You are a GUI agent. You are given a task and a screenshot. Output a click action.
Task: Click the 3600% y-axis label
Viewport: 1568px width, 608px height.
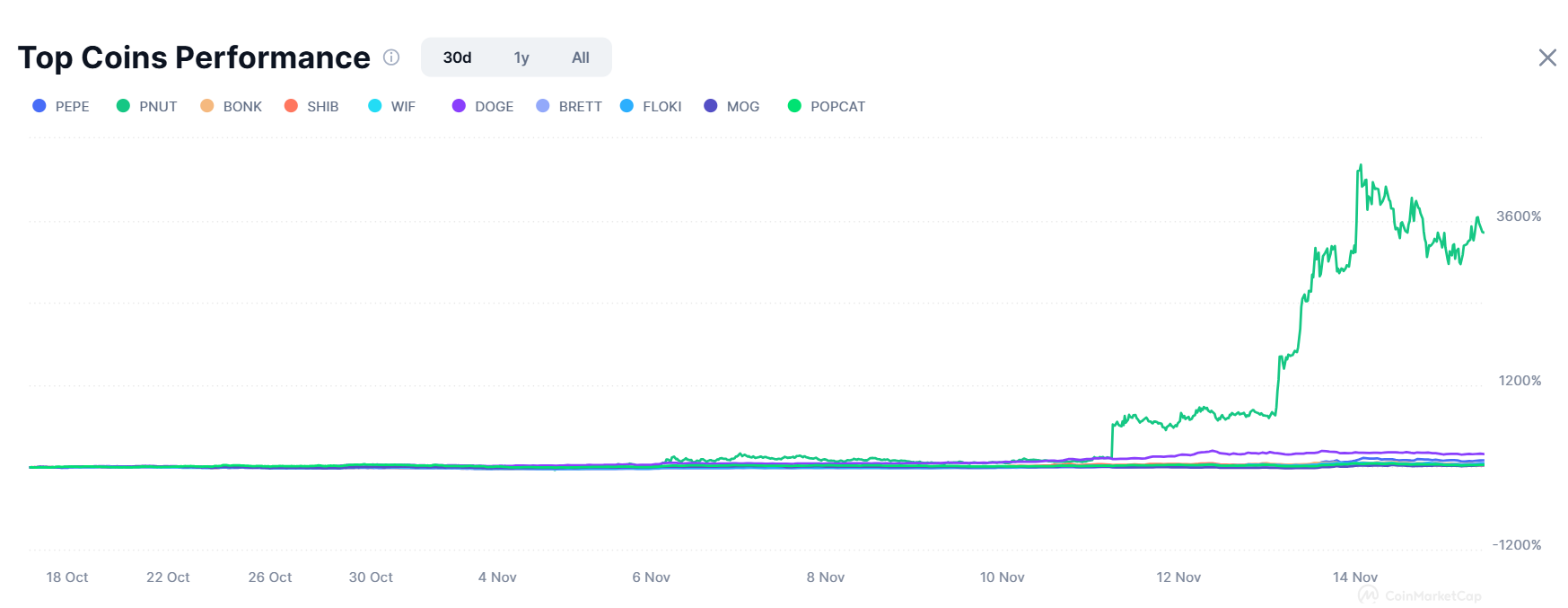pyautogui.click(x=1519, y=216)
